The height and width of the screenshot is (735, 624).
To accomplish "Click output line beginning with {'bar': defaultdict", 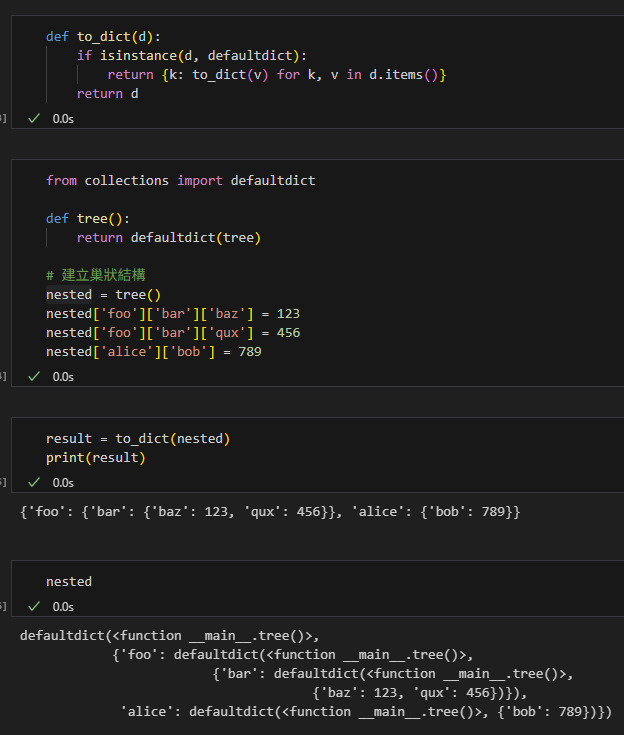I will (393, 674).
